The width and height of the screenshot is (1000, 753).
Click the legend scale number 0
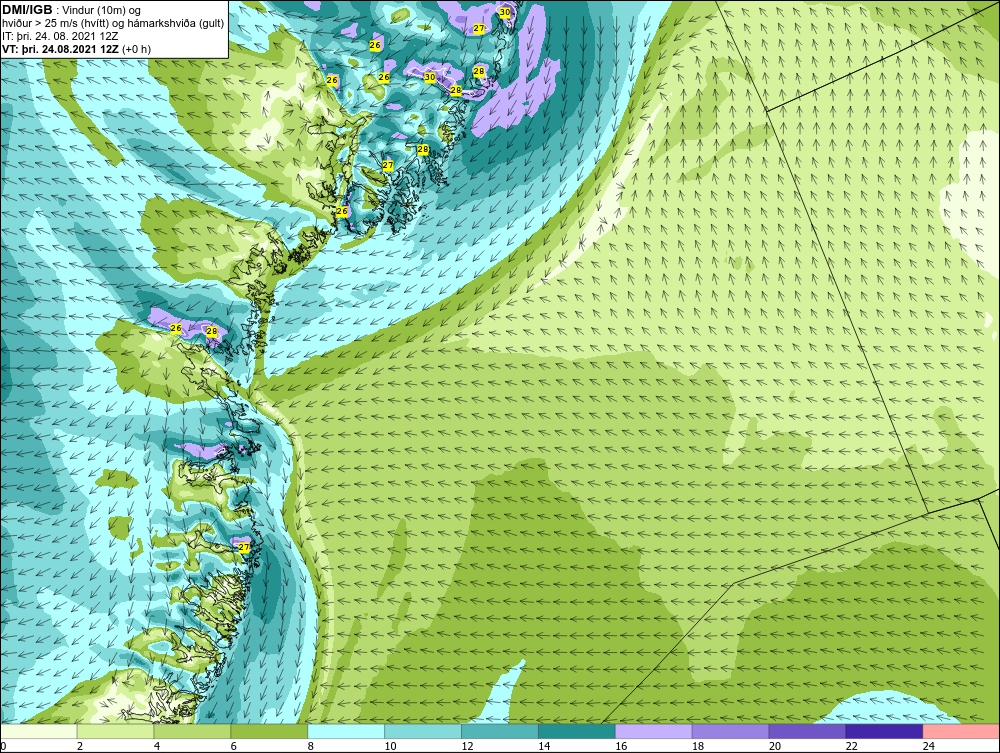pyautogui.click(x=3, y=746)
